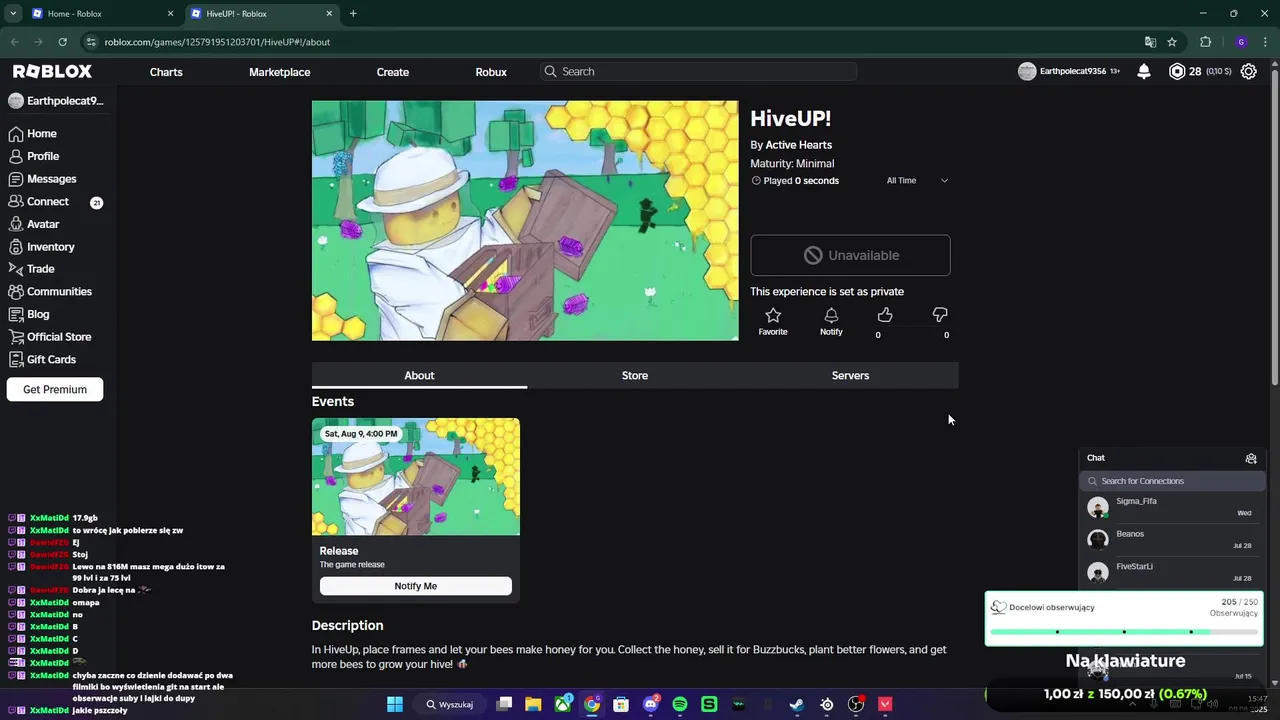Screen dimensions: 1280x720
Task: Open File Explorer from the taskbar
Action: 533,704
